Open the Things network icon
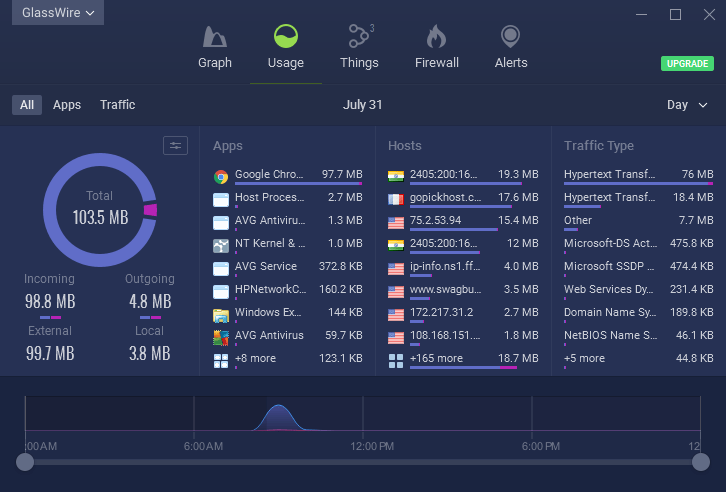The image size is (726, 492). (x=361, y=36)
